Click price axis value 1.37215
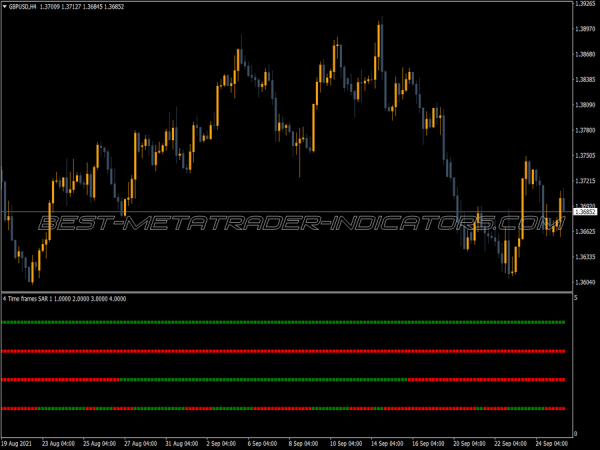The width and height of the screenshot is (600, 450). pyautogui.click(x=585, y=181)
